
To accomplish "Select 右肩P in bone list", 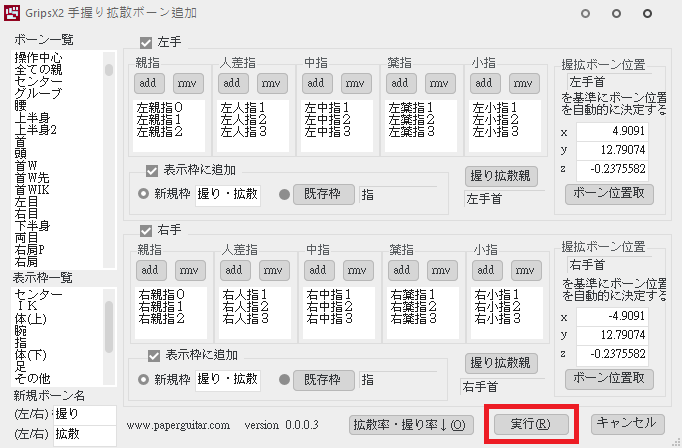I will [29, 250].
